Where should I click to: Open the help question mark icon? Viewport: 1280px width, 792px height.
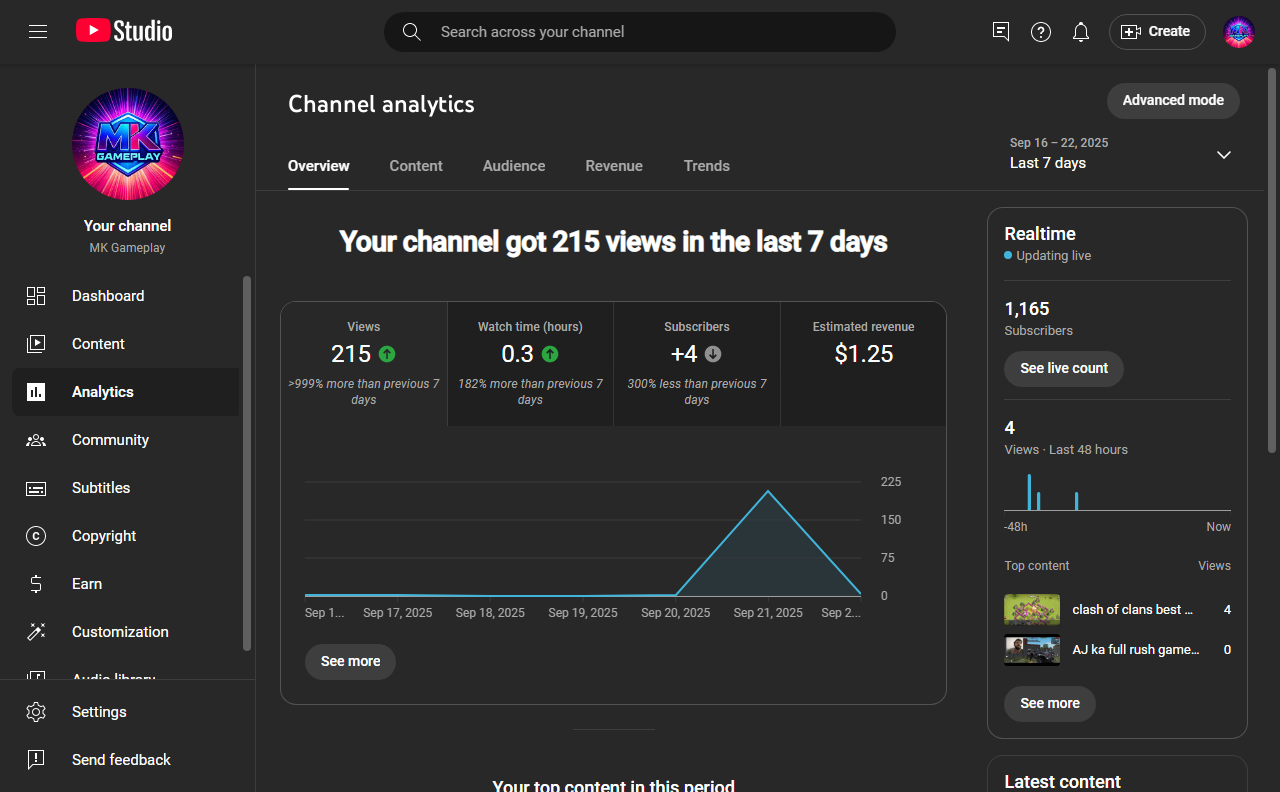pos(1041,32)
